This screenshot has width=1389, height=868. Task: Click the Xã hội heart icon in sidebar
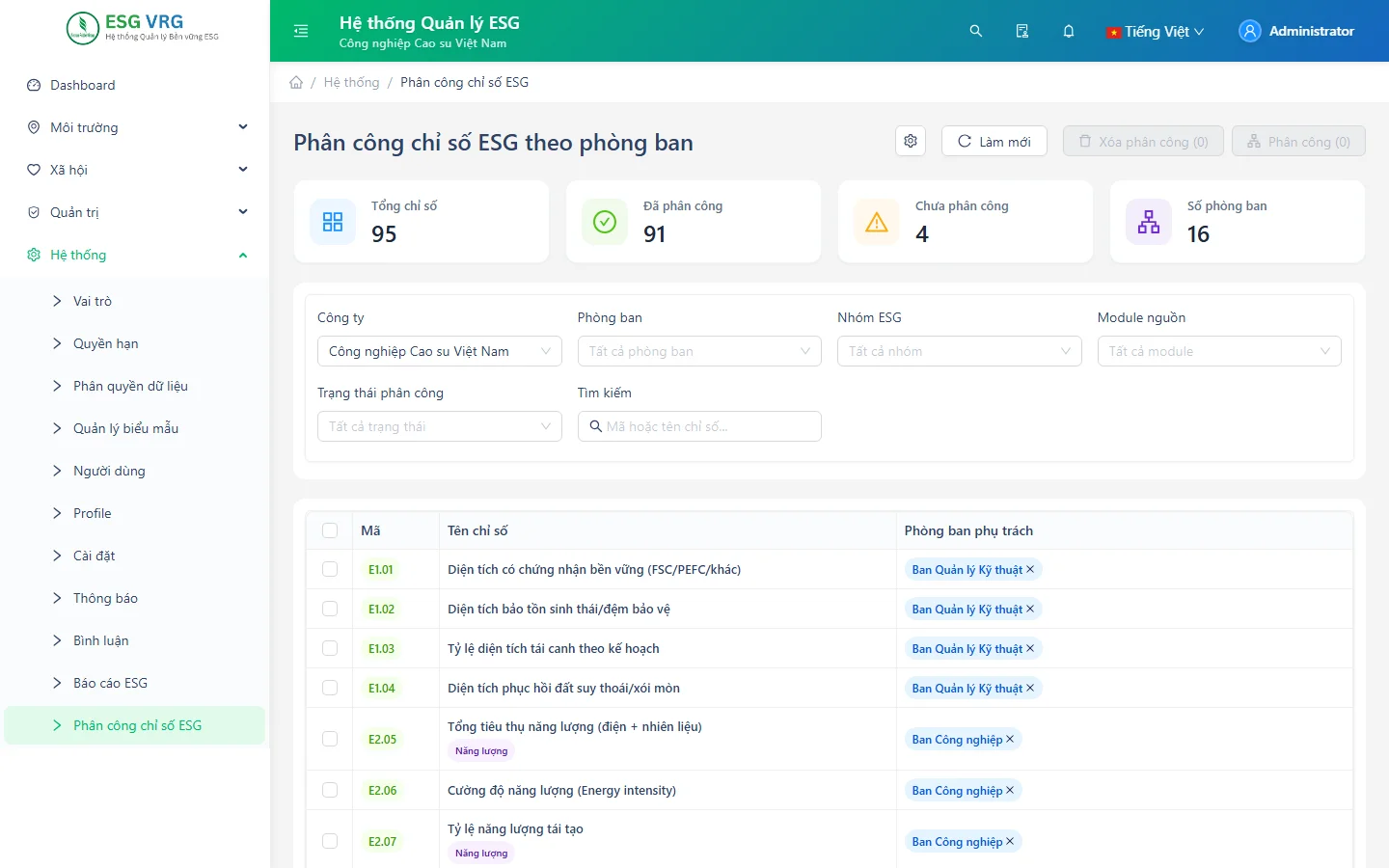34,170
